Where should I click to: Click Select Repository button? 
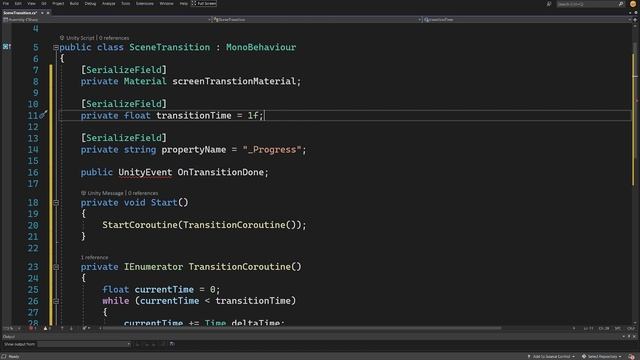(x=602, y=356)
